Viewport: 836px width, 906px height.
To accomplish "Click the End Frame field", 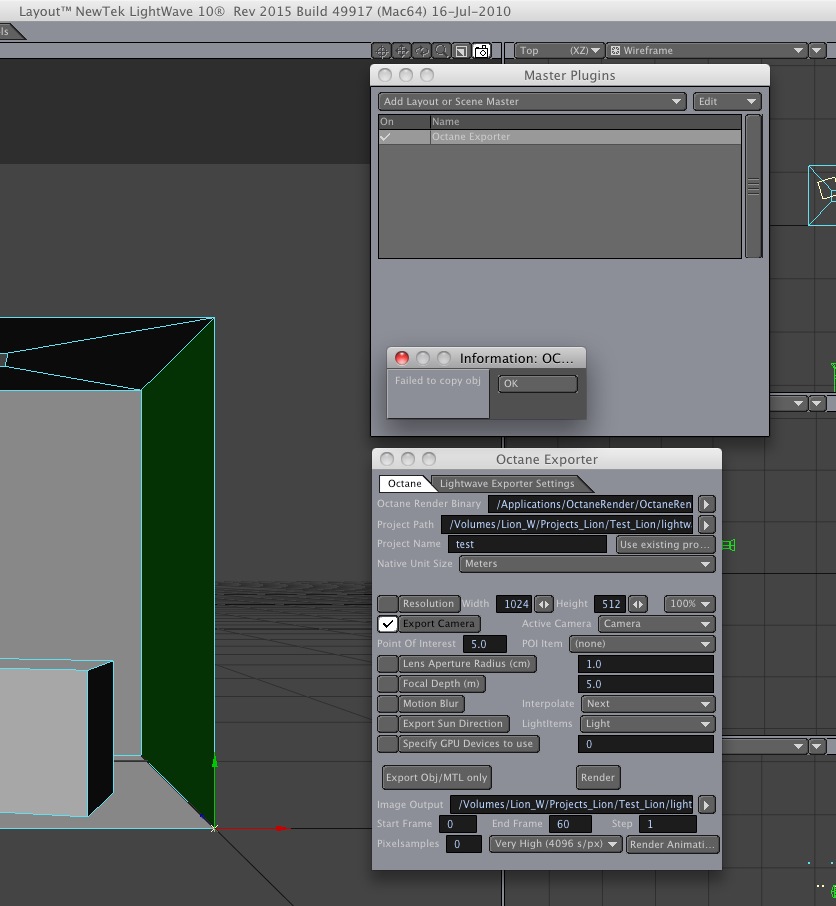I will (570, 824).
